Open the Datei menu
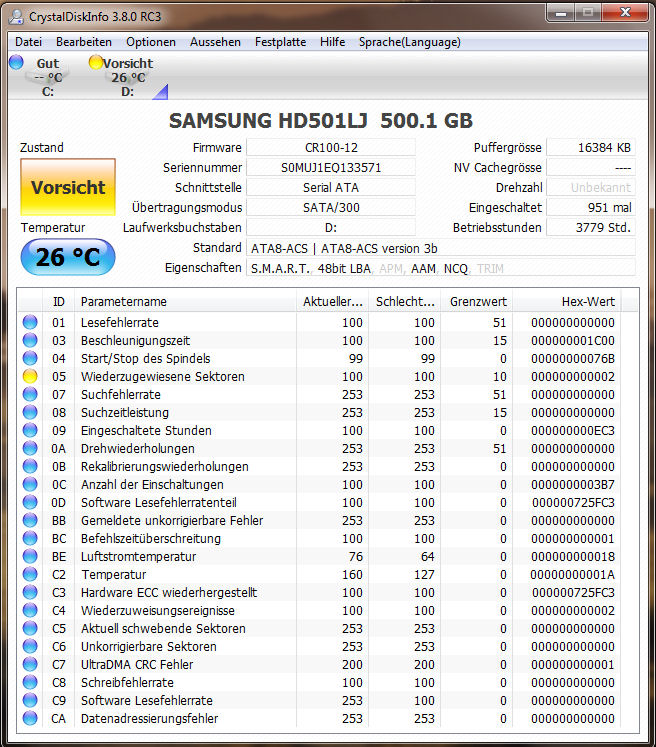The height and width of the screenshot is (747, 656). pyautogui.click(x=29, y=42)
